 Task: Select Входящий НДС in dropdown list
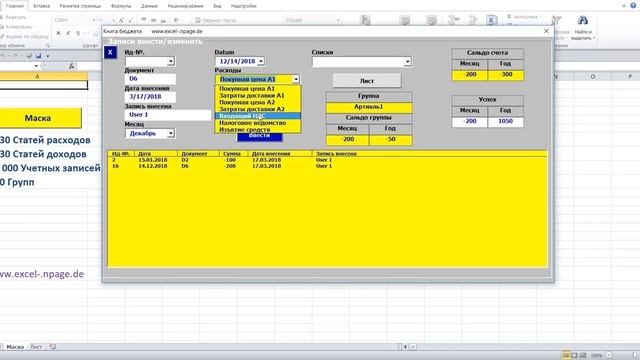(x=258, y=116)
